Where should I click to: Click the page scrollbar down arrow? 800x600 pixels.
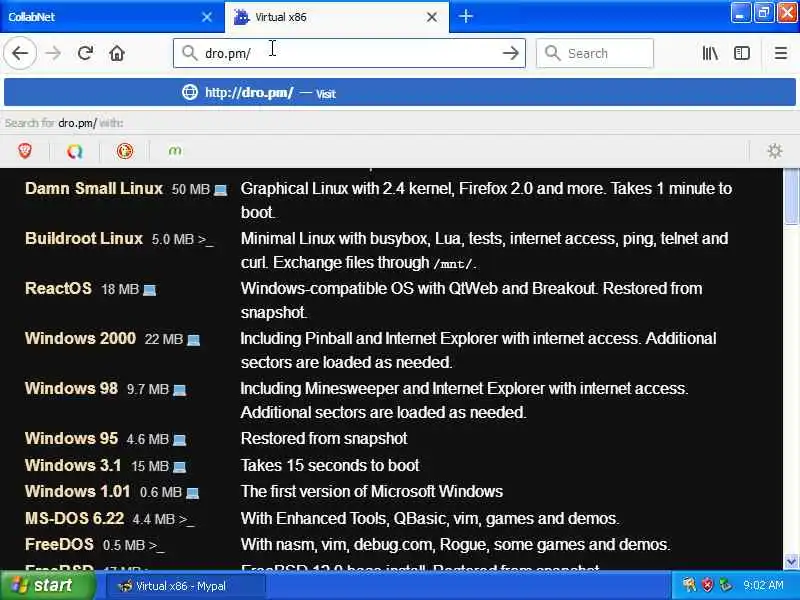[x=791, y=562]
